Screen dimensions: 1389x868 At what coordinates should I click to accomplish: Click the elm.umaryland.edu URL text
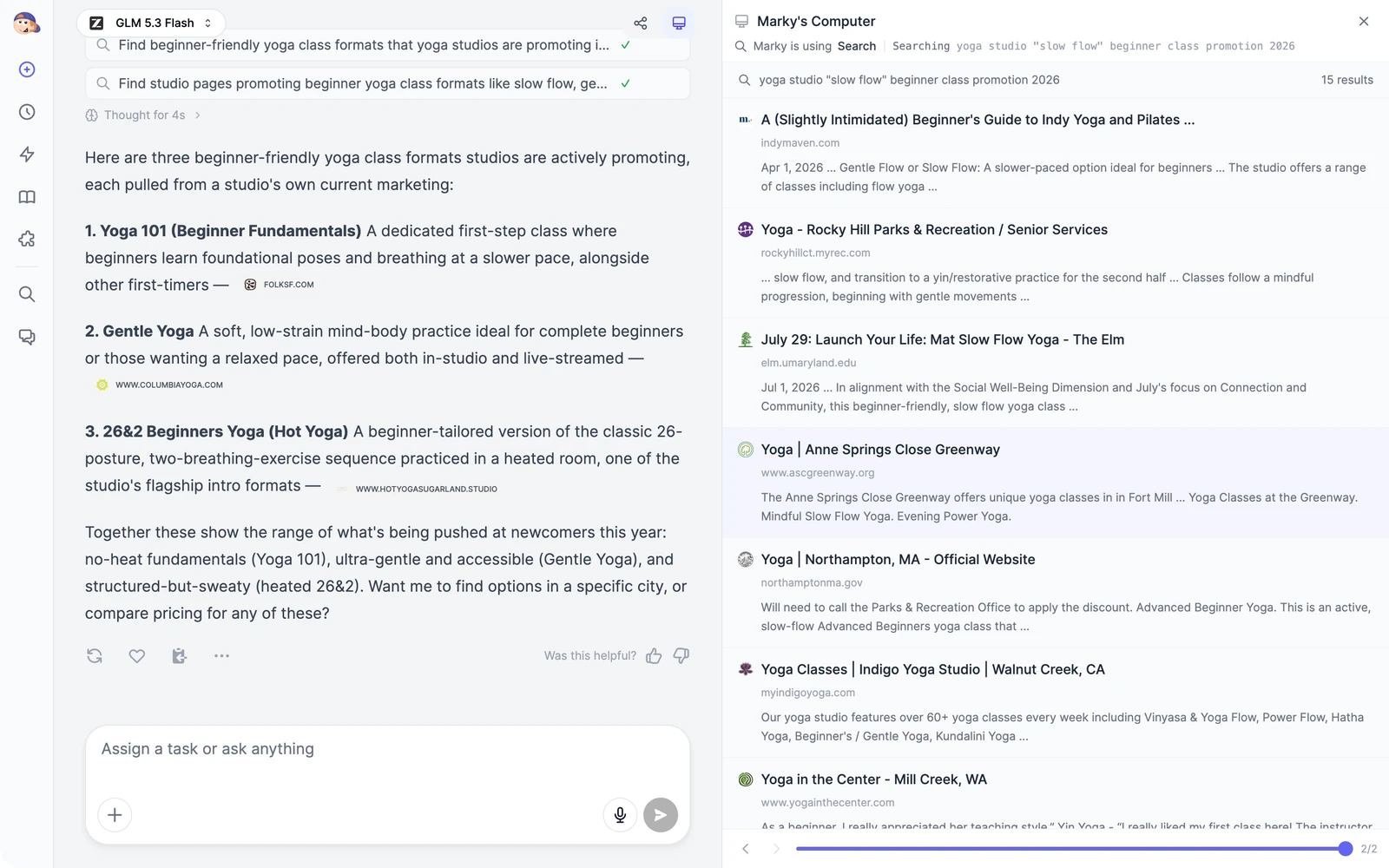tap(808, 363)
